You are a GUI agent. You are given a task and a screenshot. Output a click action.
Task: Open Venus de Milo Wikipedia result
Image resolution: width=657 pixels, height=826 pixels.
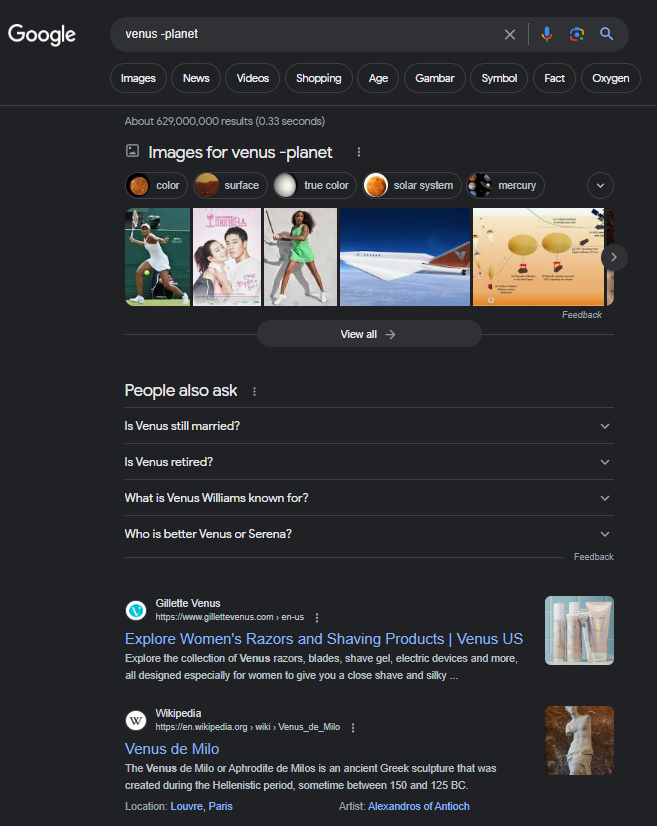(x=172, y=749)
